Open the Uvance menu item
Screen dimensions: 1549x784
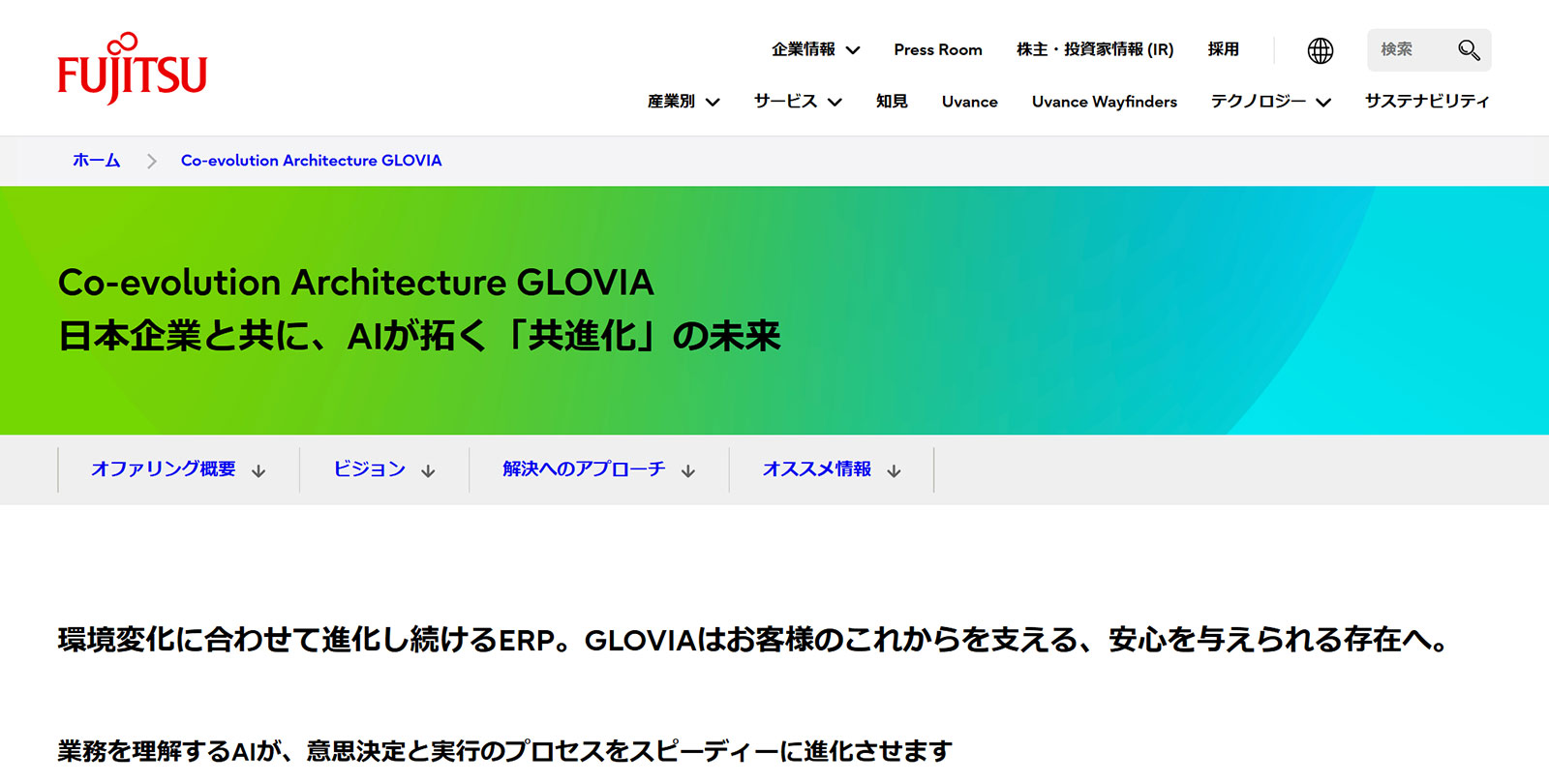pos(969,102)
